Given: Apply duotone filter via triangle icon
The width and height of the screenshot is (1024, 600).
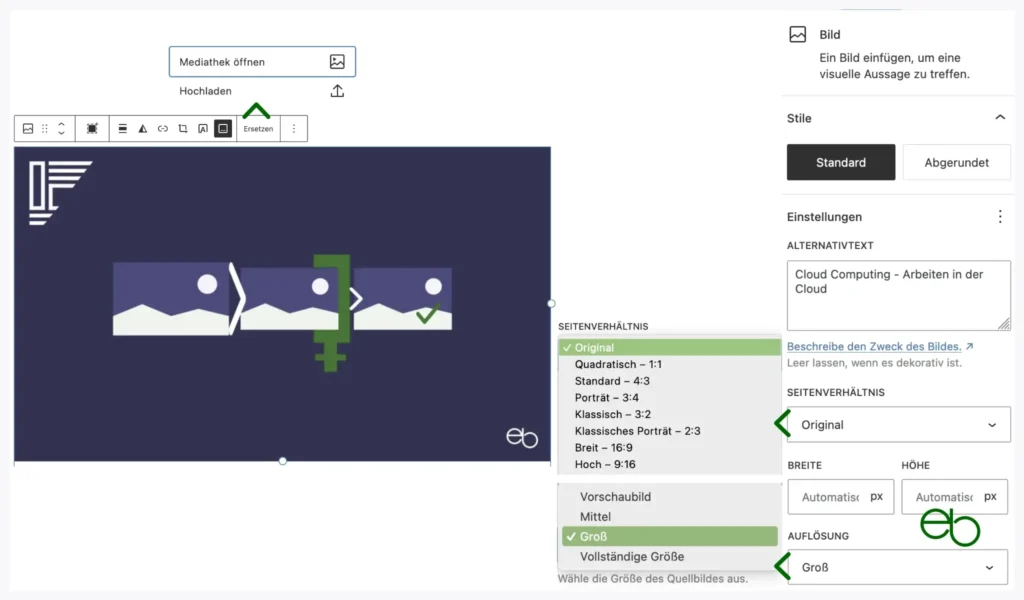Looking at the screenshot, I should tap(142, 129).
